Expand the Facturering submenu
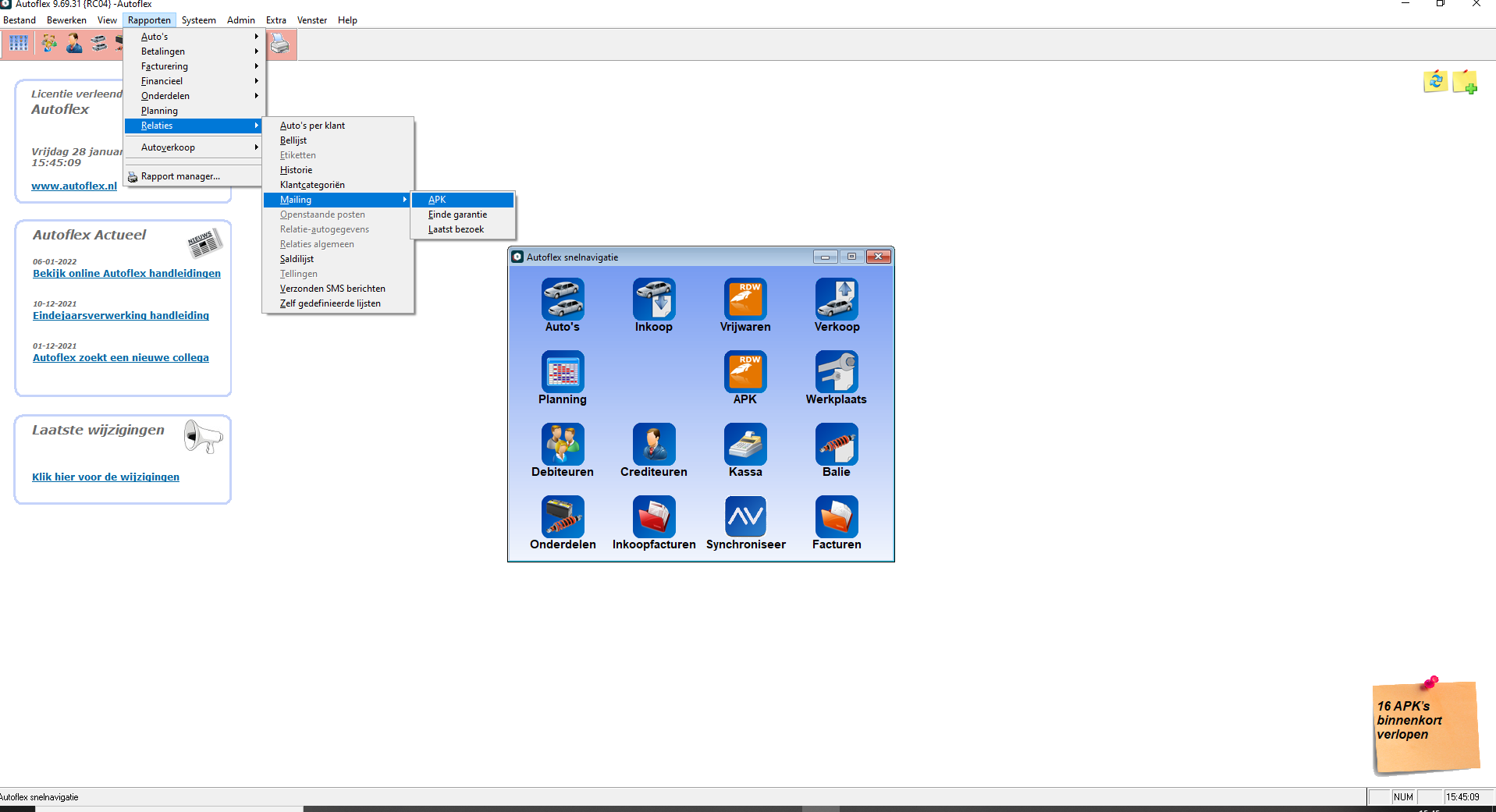Viewport: 1496px width, 812px height. [194, 66]
